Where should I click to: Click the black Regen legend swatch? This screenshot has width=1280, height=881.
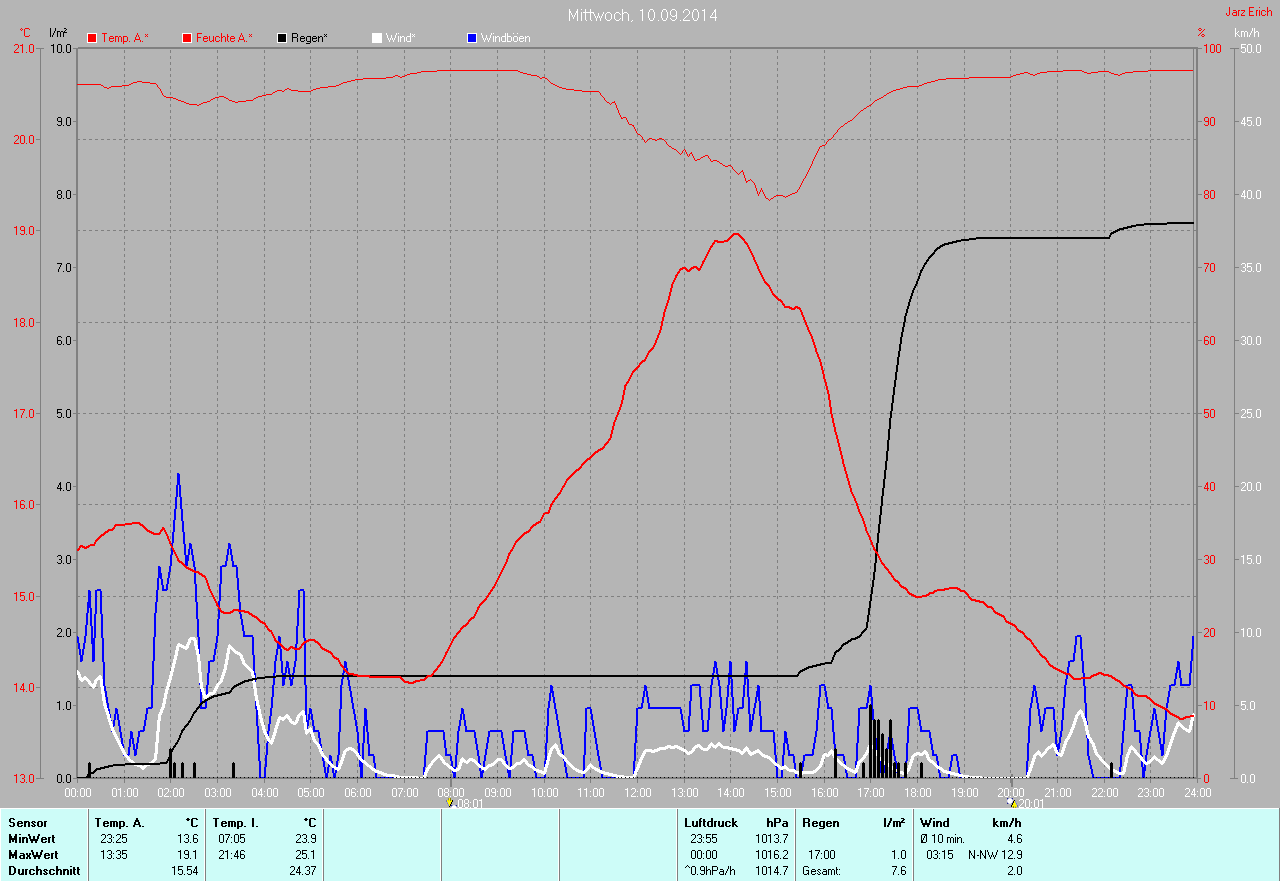point(283,38)
